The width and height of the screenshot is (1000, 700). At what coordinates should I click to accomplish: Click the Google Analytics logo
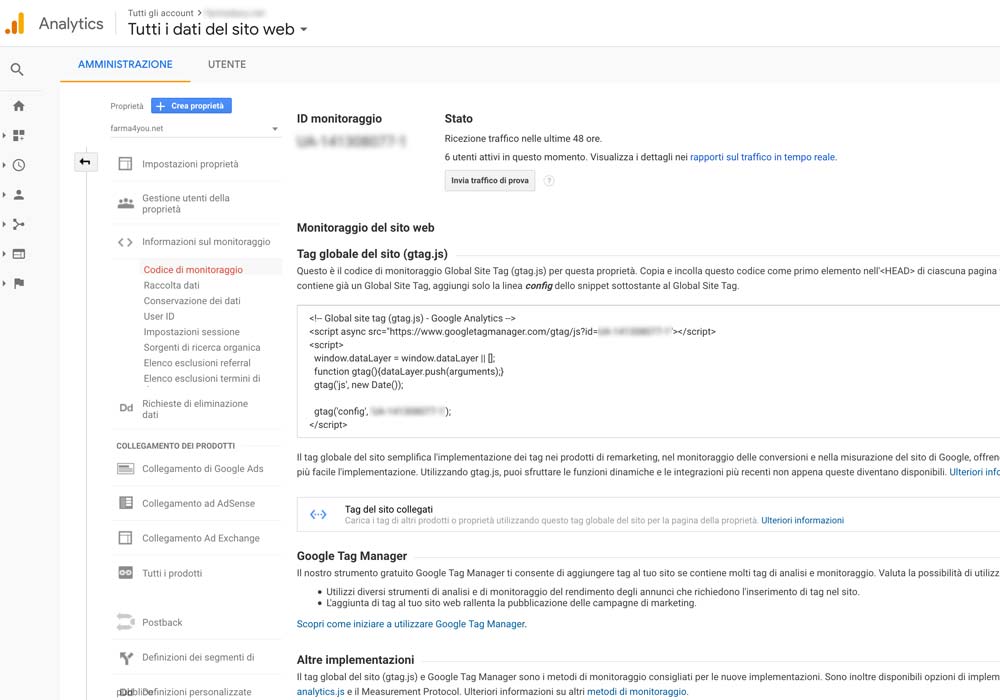pyautogui.click(x=15, y=24)
